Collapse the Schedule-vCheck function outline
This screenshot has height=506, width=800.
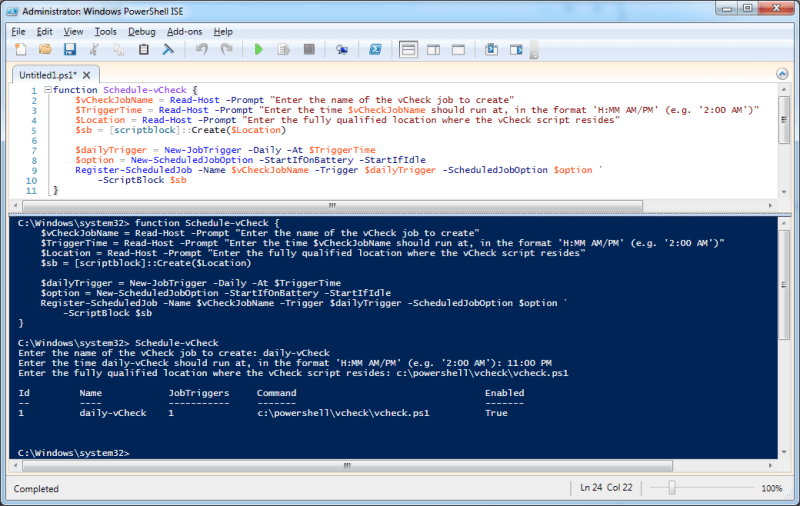click(x=47, y=90)
